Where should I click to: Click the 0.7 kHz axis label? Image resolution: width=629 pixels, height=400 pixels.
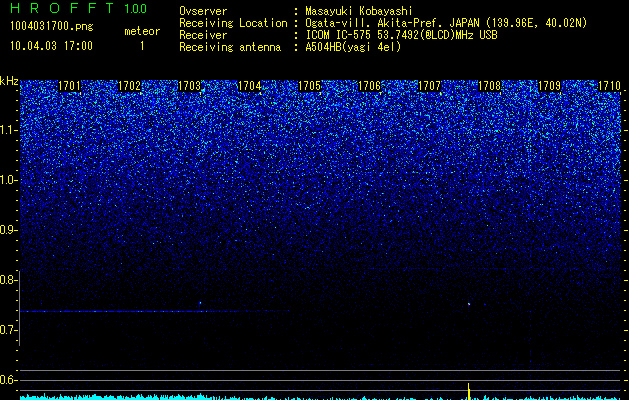[8, 330]
